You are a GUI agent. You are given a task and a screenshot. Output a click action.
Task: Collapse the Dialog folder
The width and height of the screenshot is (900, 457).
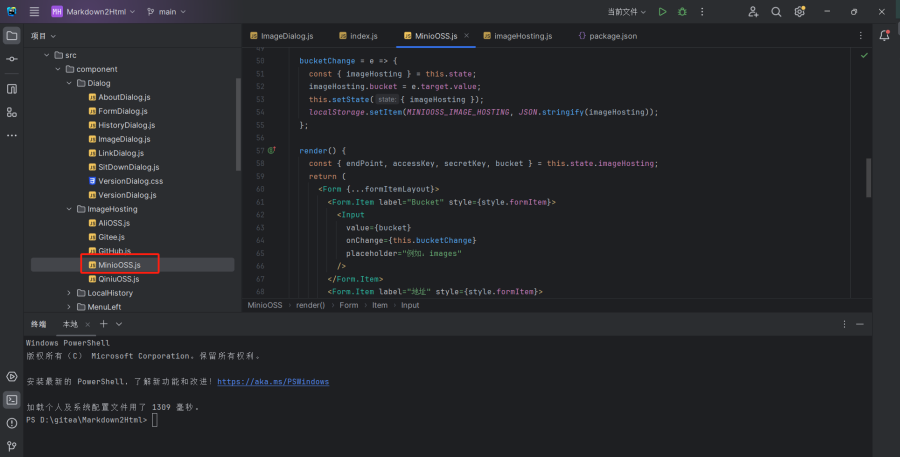point(69,83)
